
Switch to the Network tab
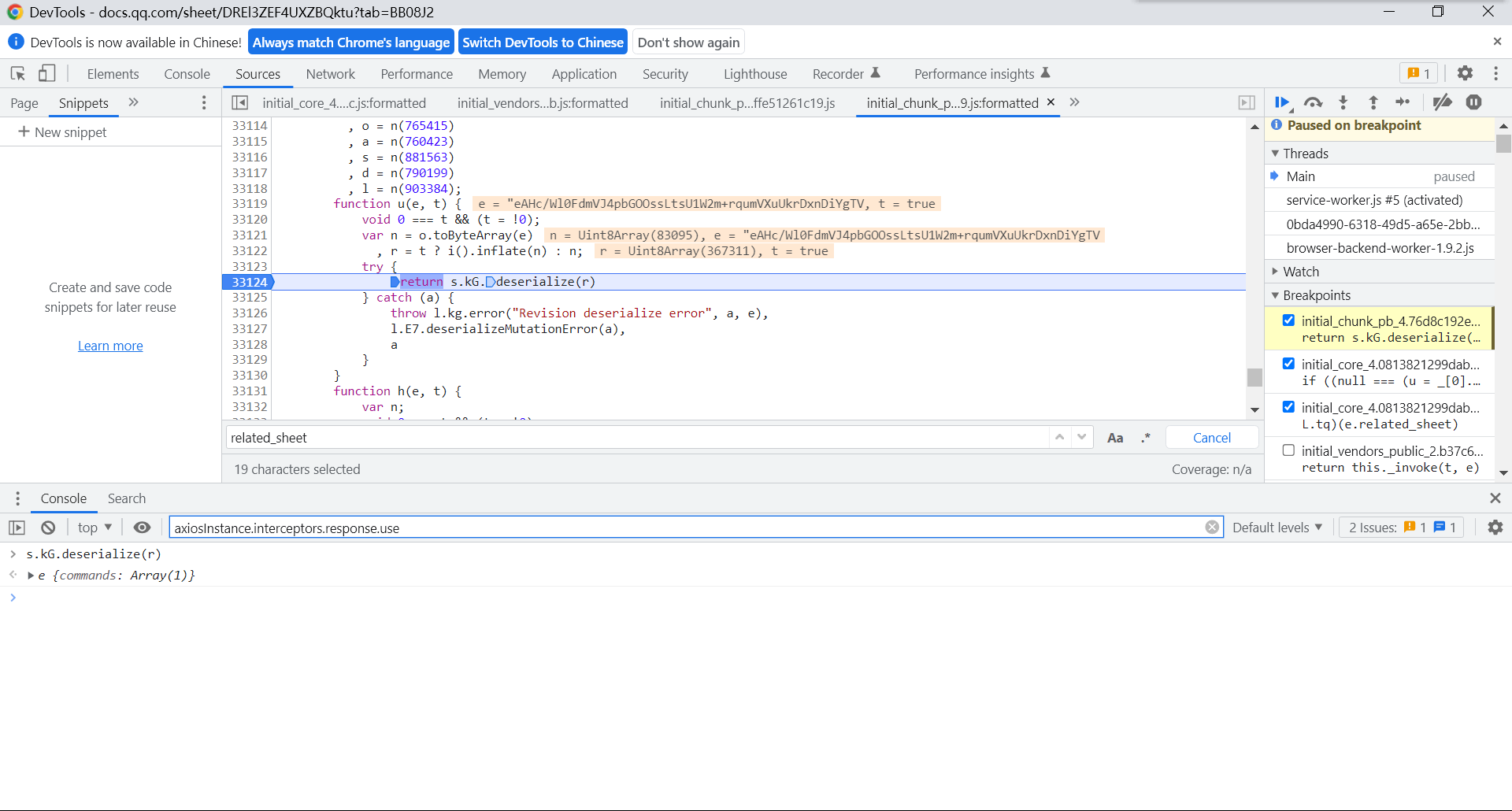[x=330, y=74]
